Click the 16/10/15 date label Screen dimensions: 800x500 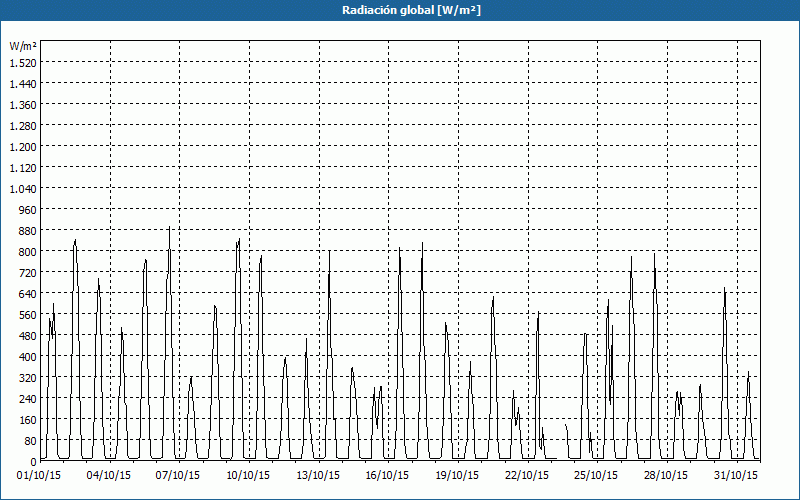(x=387, y=476)
